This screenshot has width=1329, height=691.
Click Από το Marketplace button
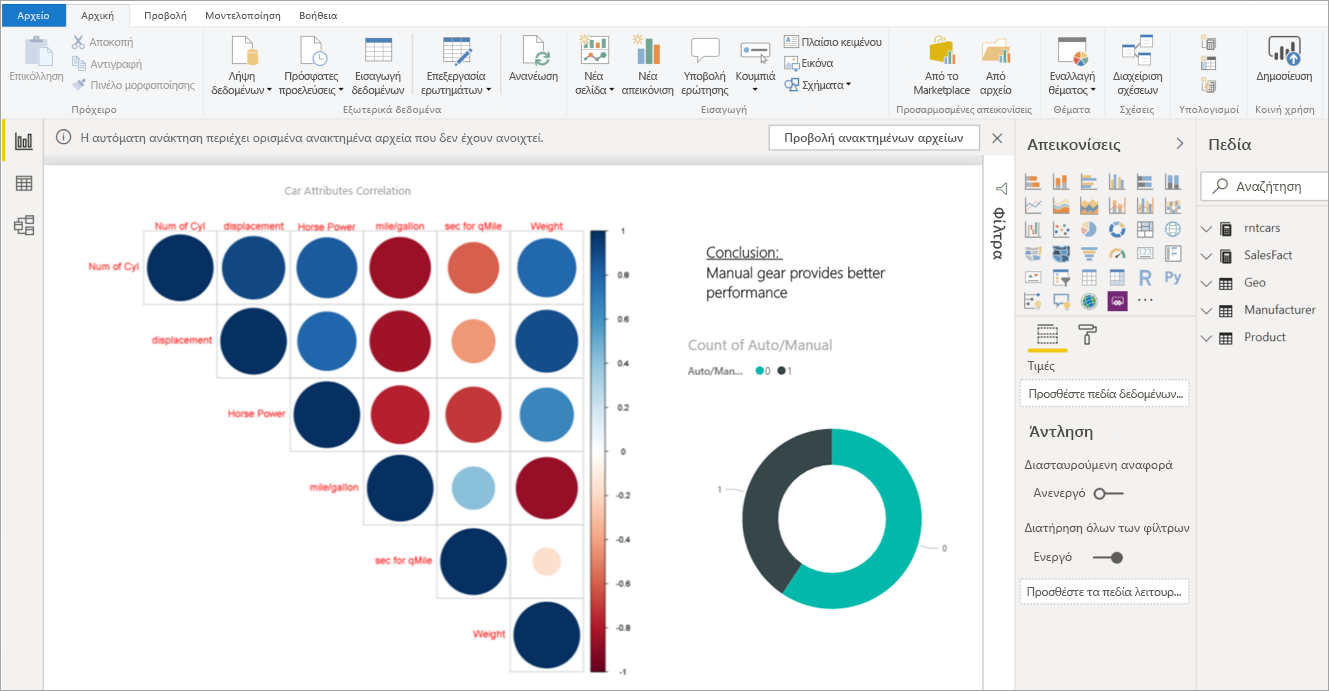pos(941,66)
